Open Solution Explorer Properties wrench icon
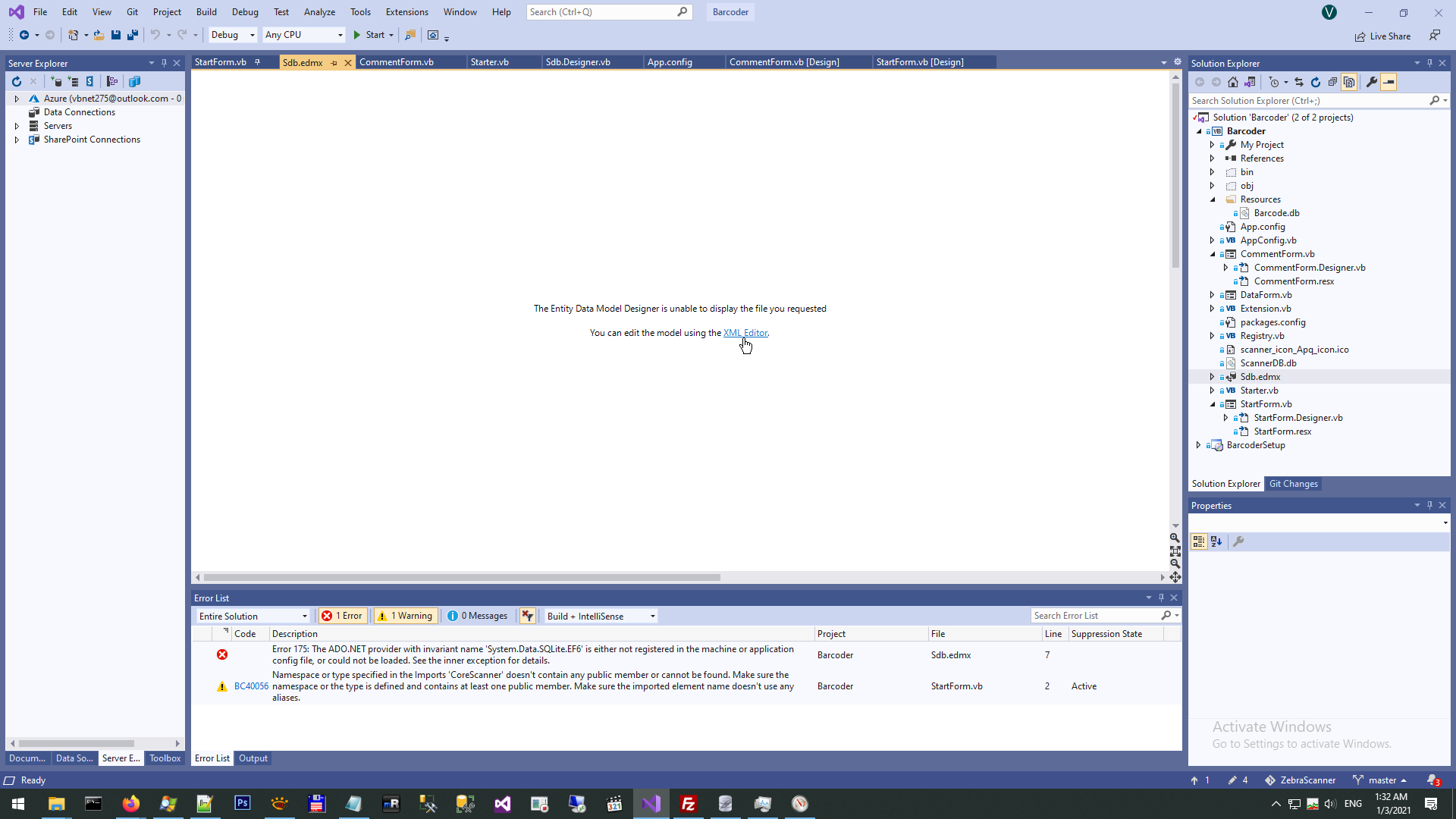 [x=1371, y=82]
